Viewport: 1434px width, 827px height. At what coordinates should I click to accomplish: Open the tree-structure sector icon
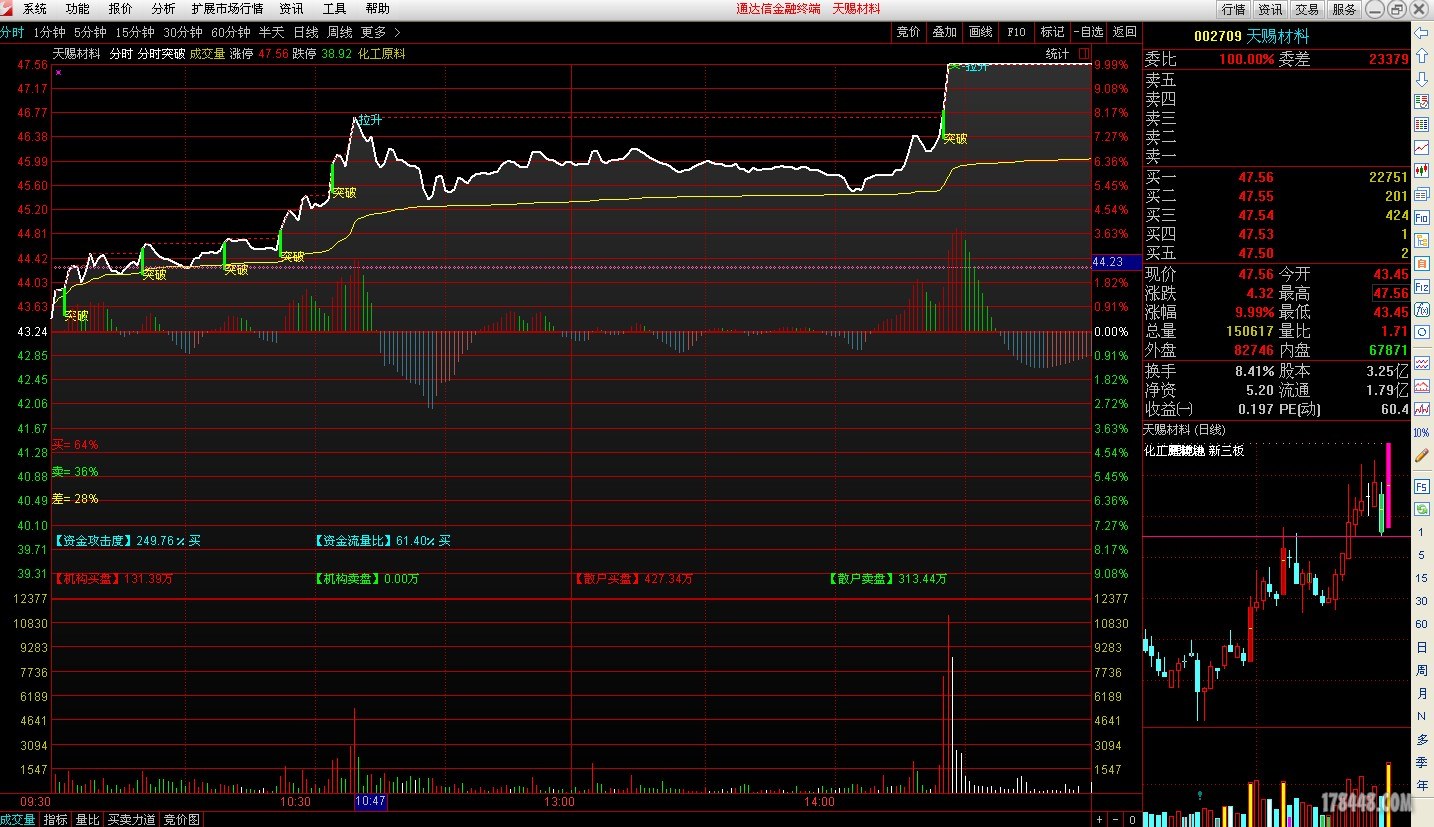coord(1421,240)
